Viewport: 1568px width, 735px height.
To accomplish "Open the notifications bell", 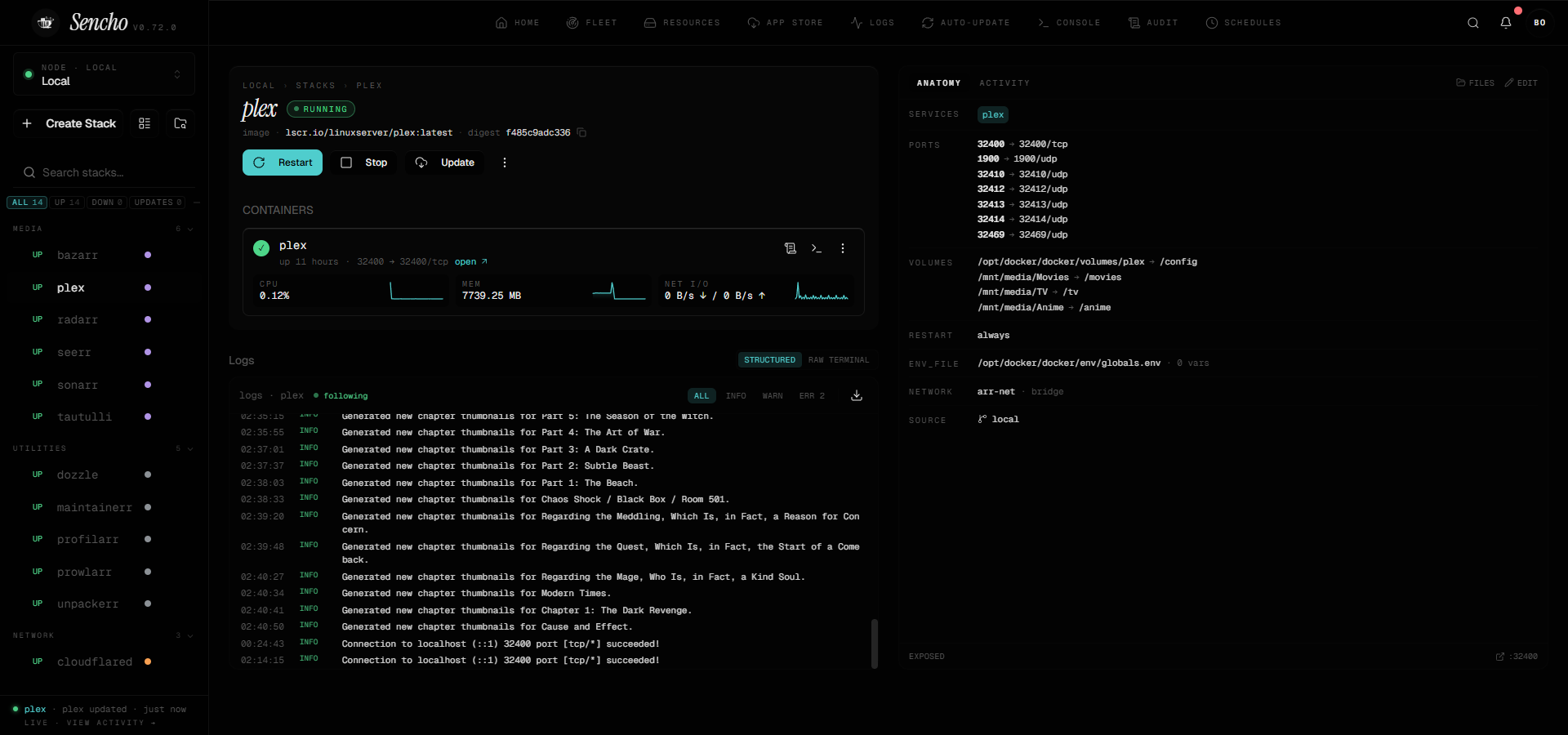I will [1506, 23].
